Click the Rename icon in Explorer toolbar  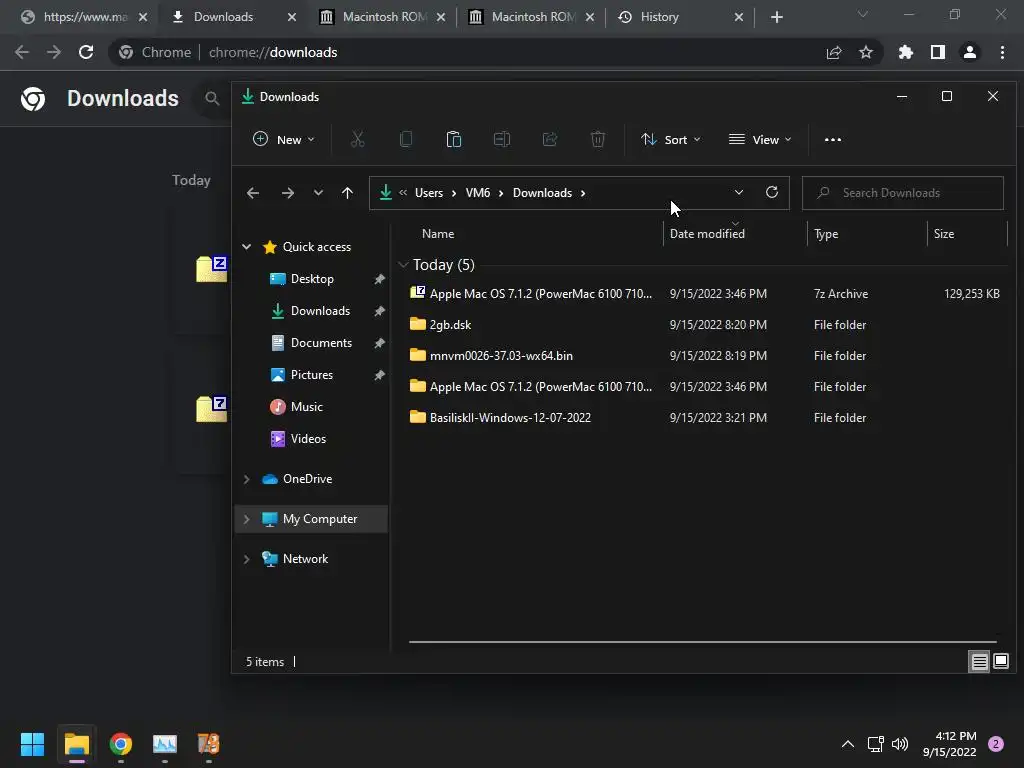[x=502, y=139]
